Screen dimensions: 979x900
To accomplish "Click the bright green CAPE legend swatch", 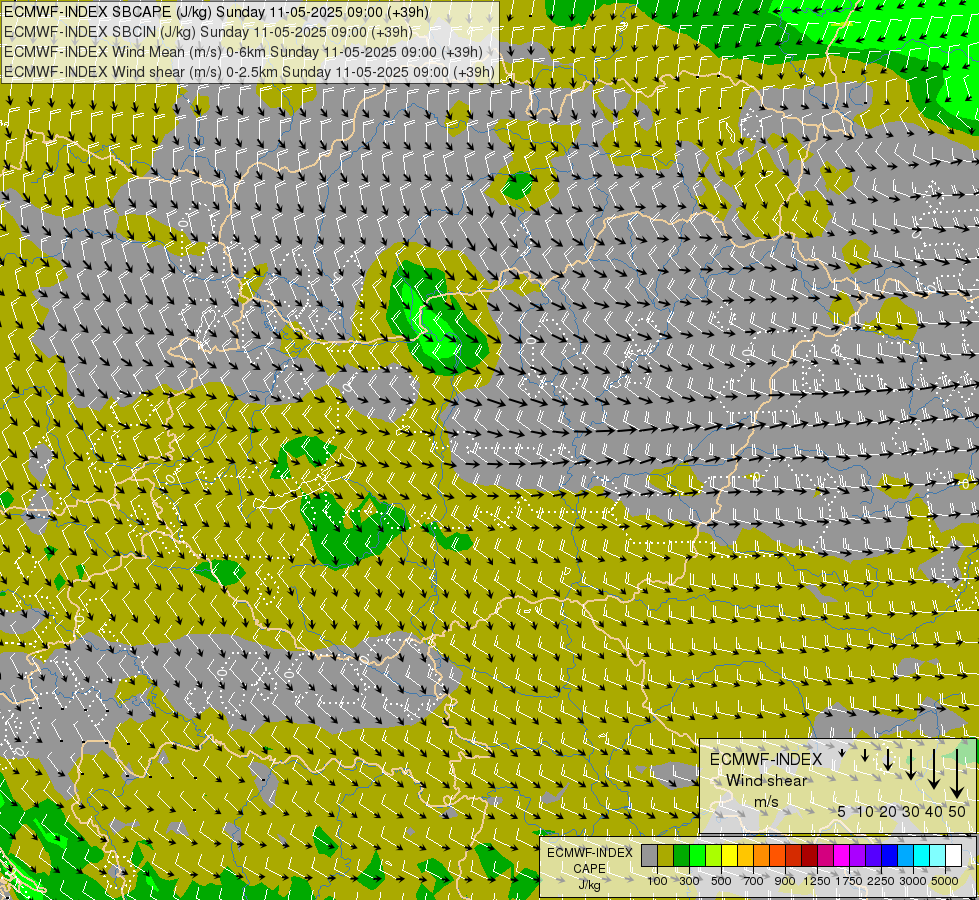I will pyautogui.click(x=697, y=855).
